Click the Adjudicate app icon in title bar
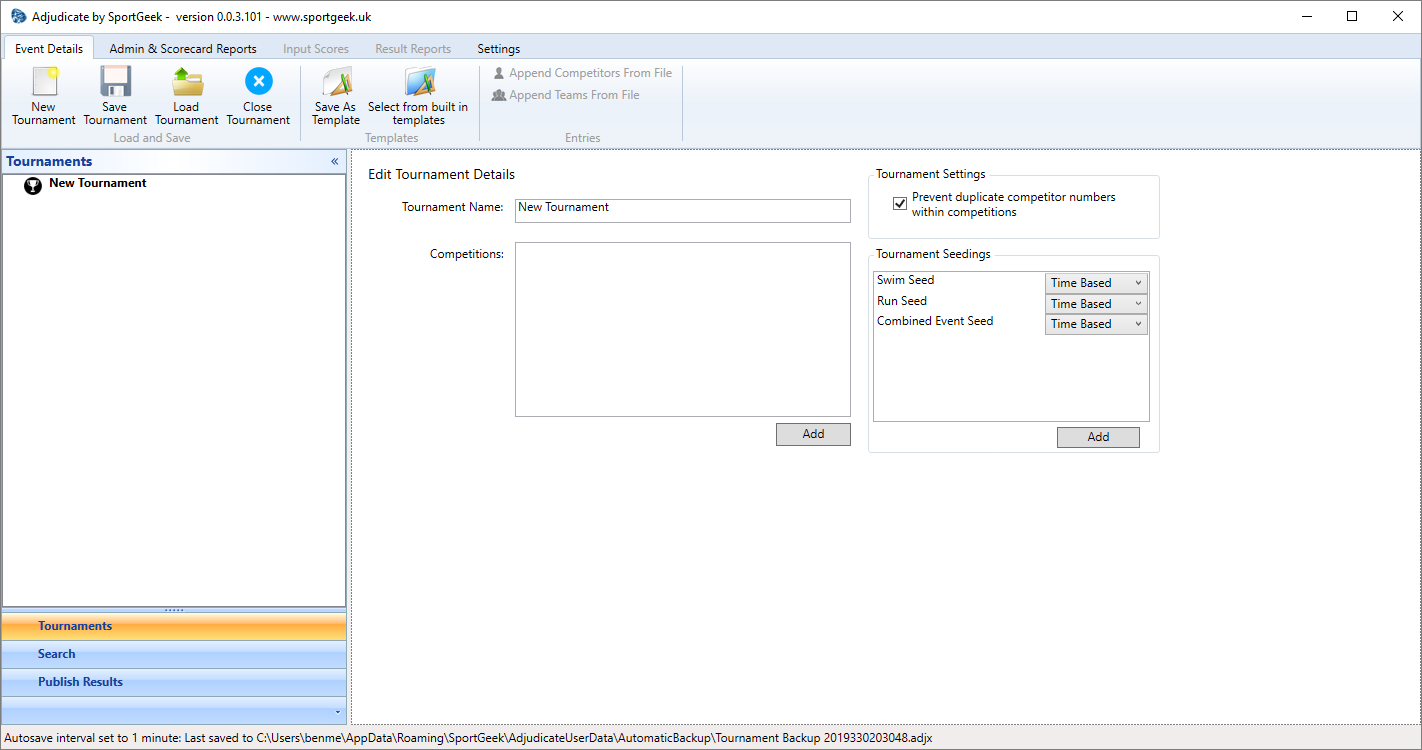 pos(18,17)
